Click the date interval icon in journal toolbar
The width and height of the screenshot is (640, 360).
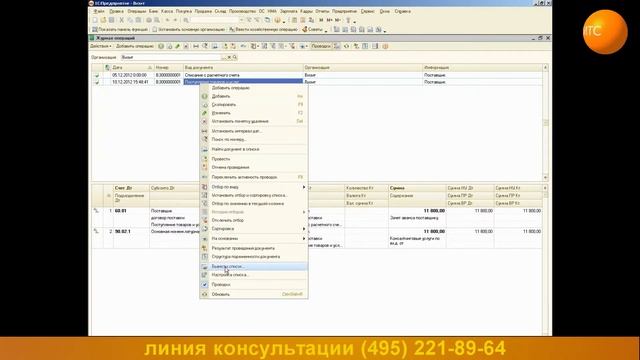tap(196, 46)
